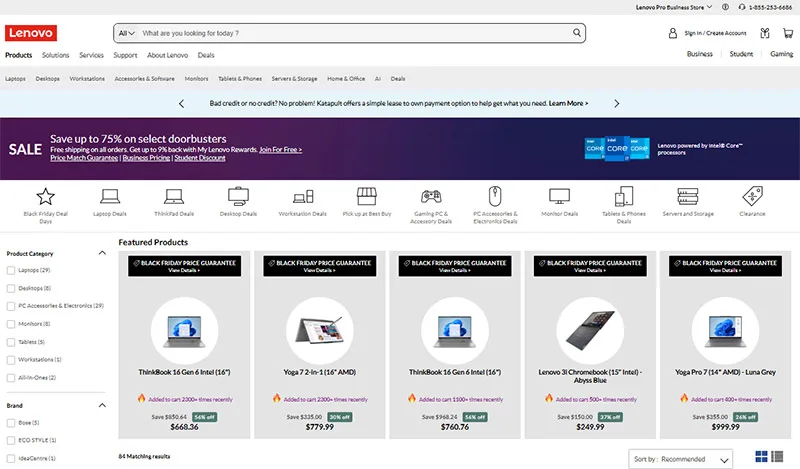Open the Solutions menu

coord(56,55)
